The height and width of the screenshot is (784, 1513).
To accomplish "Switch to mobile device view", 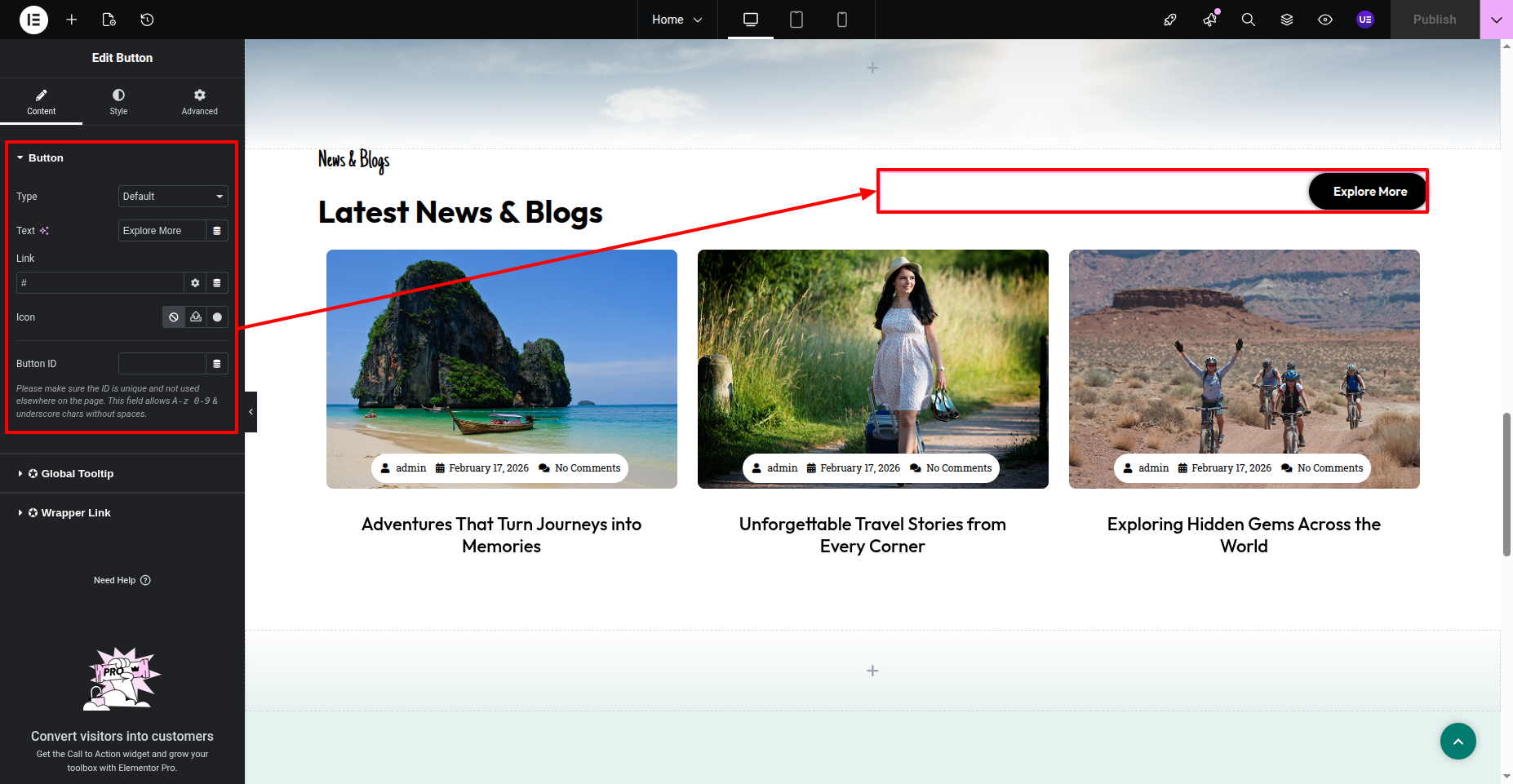I will pyautogui.click(x=842, y=20).
